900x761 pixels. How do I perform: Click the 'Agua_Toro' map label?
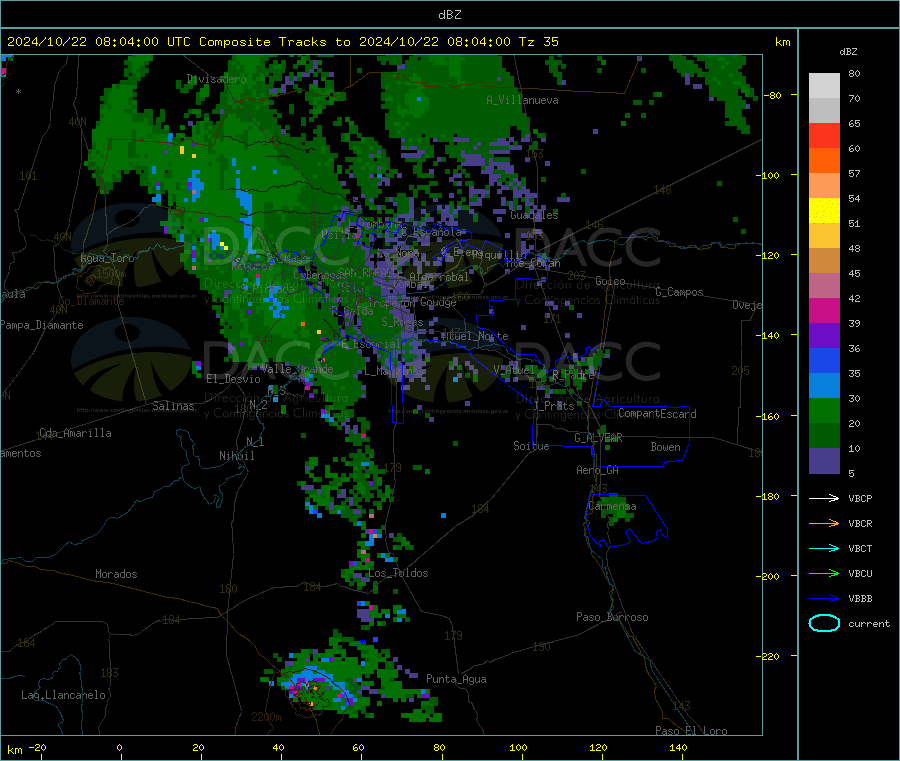point(107,258)
